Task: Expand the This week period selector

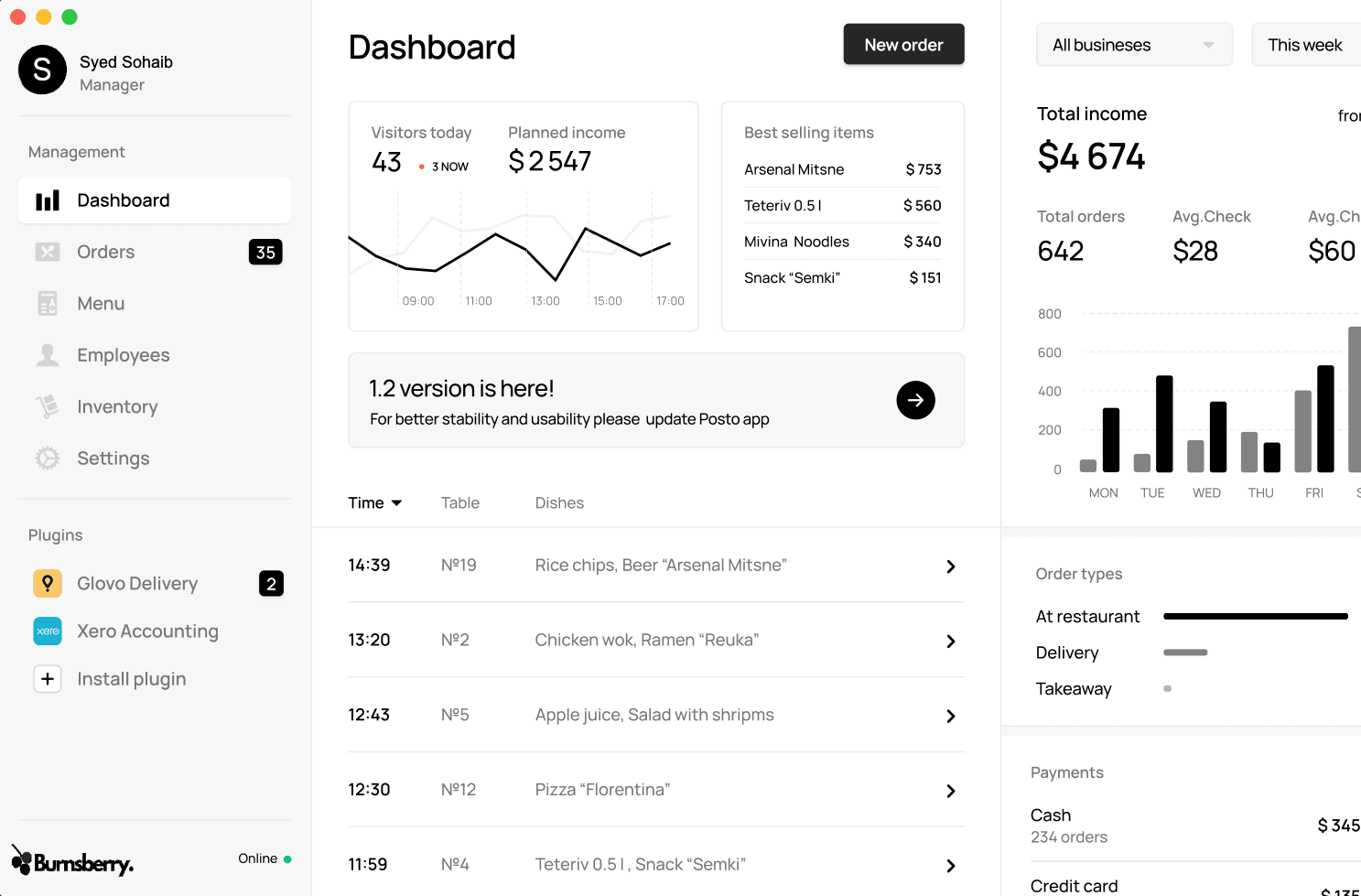Action: (x=1304, y=45)
